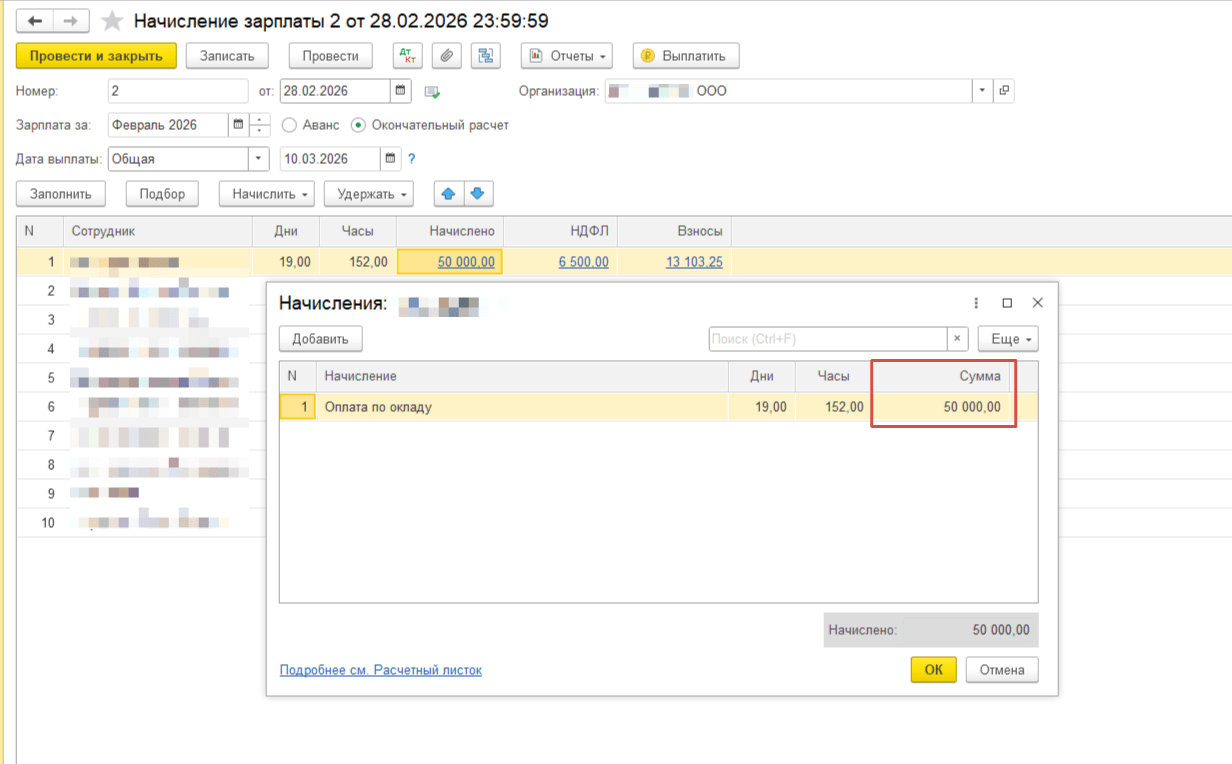
Task: Click the Сумма cell 50 000,00
Action: pyautogui.click(x=943, y=407)
